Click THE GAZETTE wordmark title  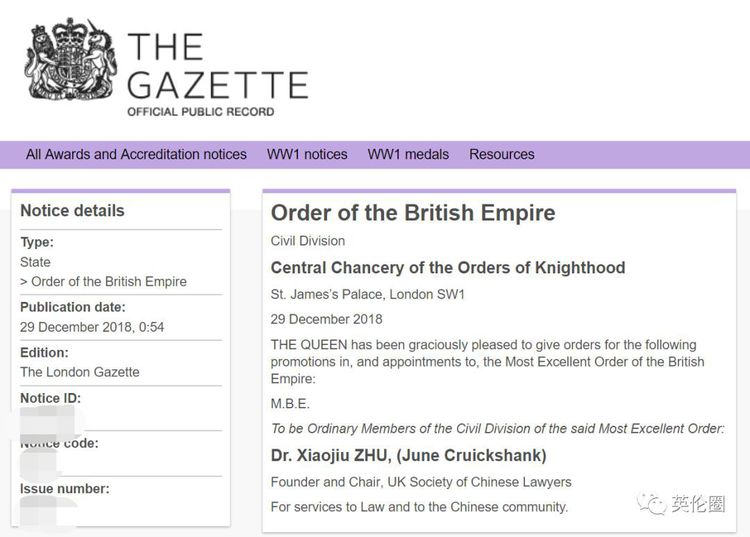pos(217,65)
